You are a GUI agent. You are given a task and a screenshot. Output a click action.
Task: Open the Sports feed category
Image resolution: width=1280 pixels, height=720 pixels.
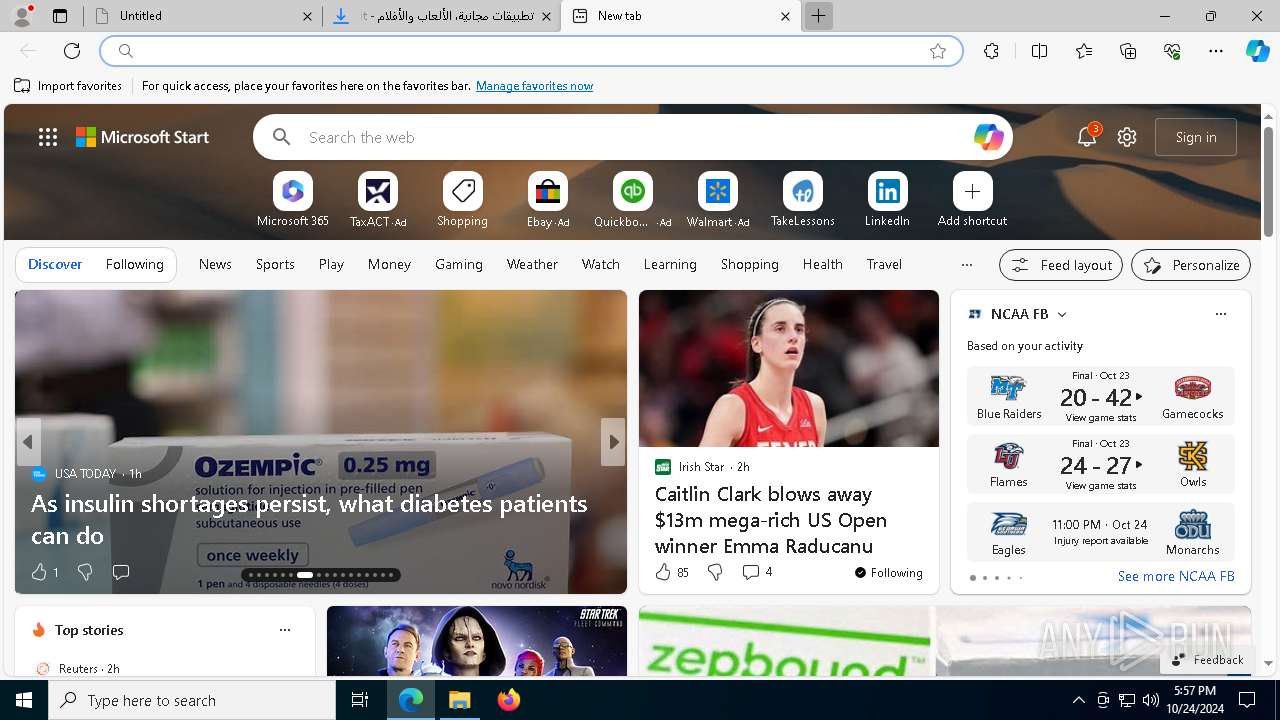[x=275, y=264]
